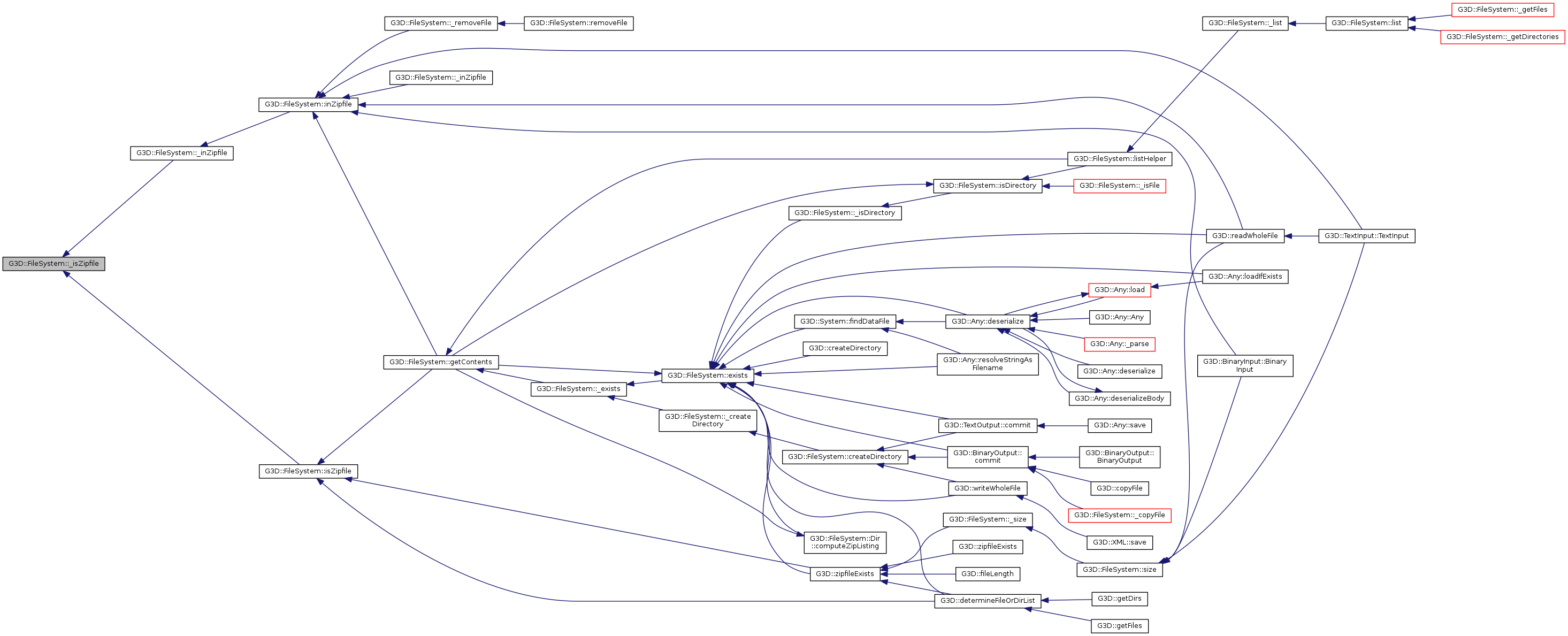The width and height of the screenshot is (1568, 636).
Task: Open the G3D::readWholeFile node
Action: pos(1245,236)
